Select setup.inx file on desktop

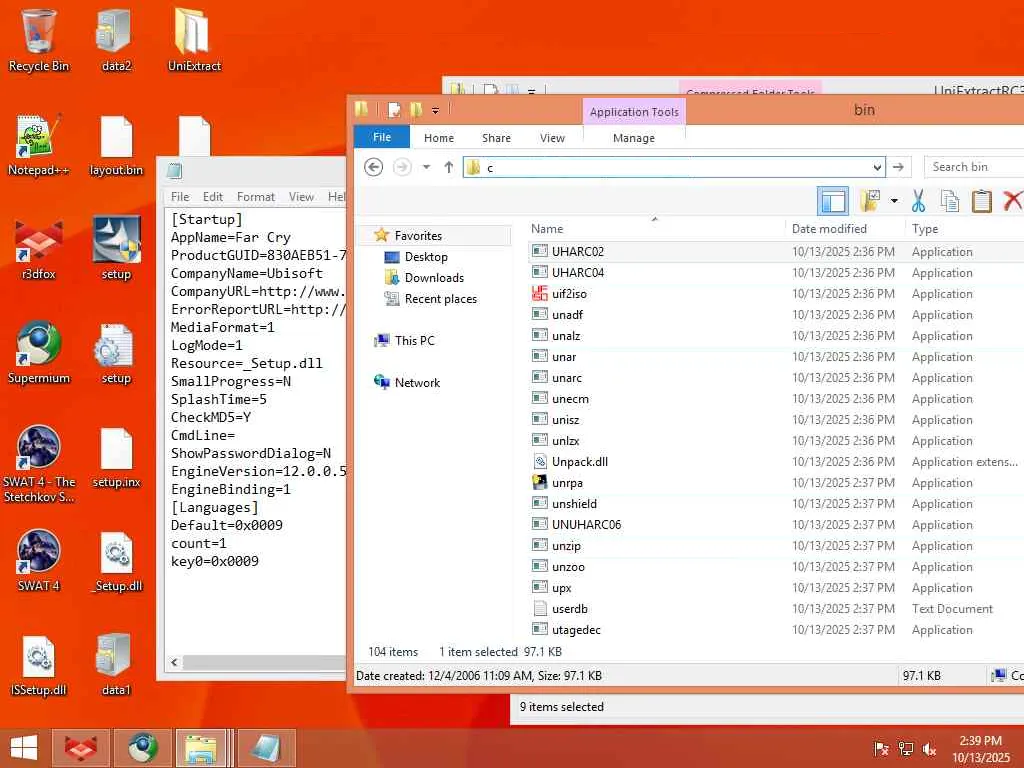116,457
